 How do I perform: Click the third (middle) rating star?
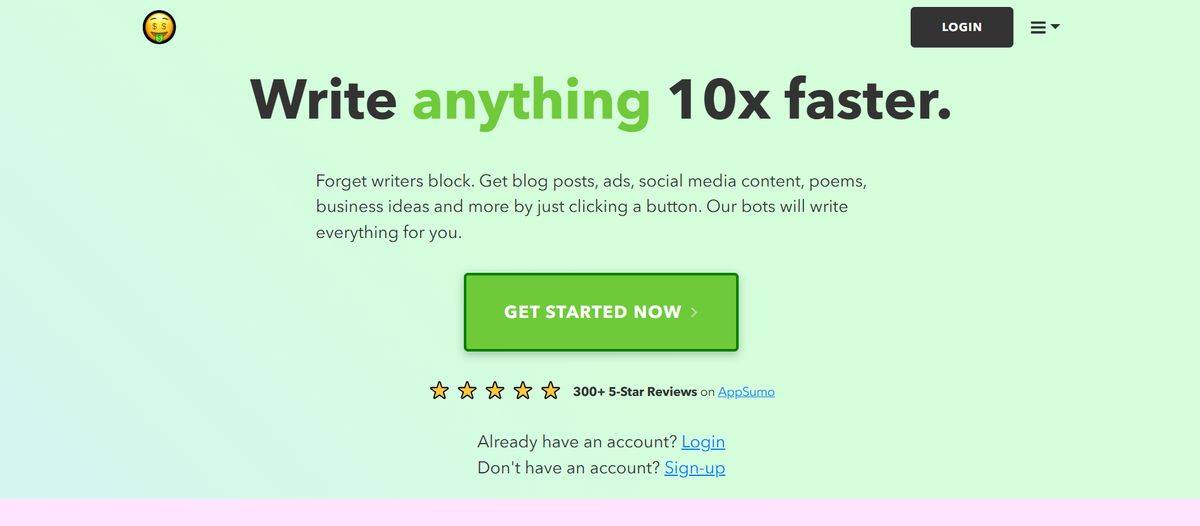[x=495, y=391]
